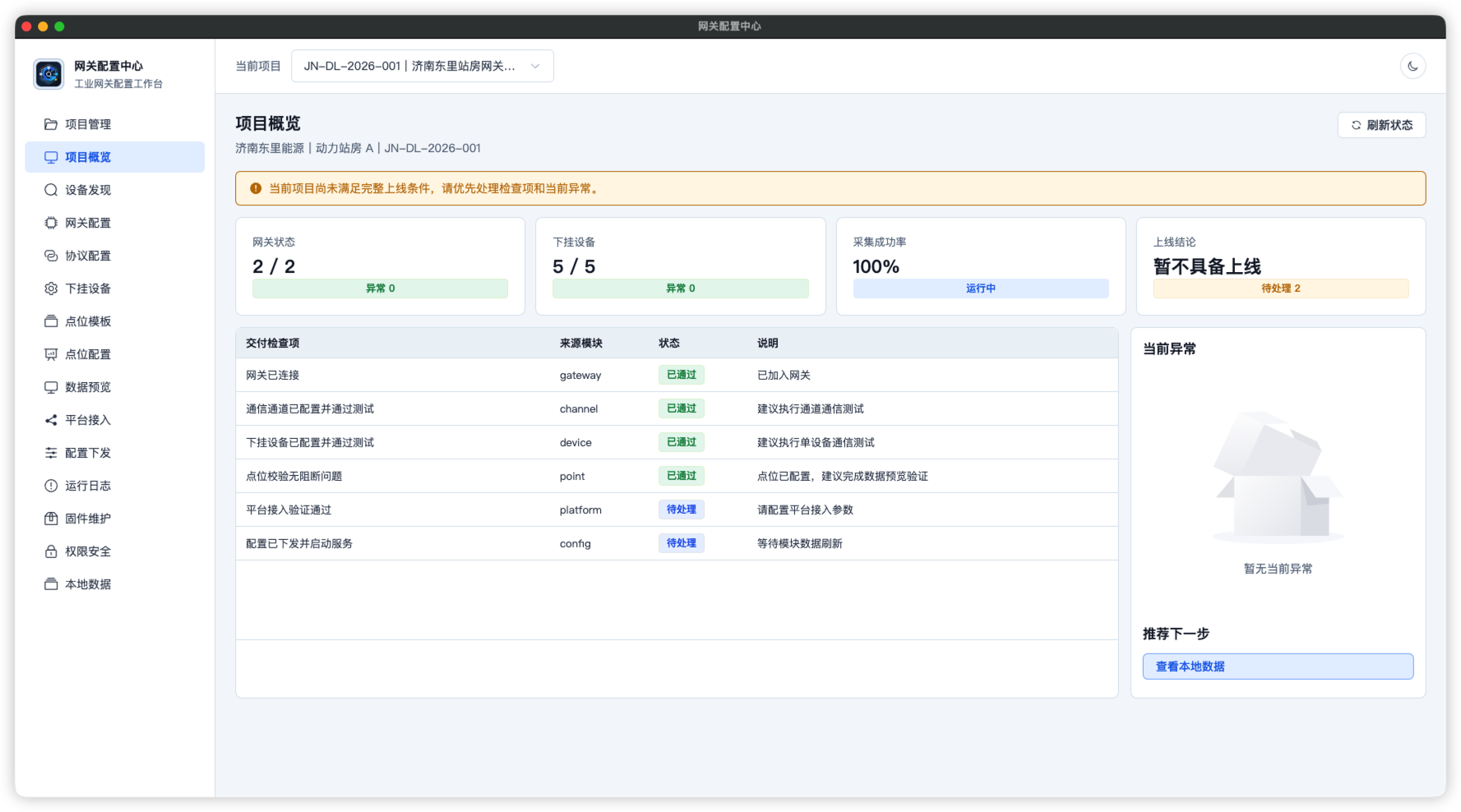Viewport: 1461px width, 812px height.
Task: Click 点位校验无阻断问题 check item
Action: point(294,476)
